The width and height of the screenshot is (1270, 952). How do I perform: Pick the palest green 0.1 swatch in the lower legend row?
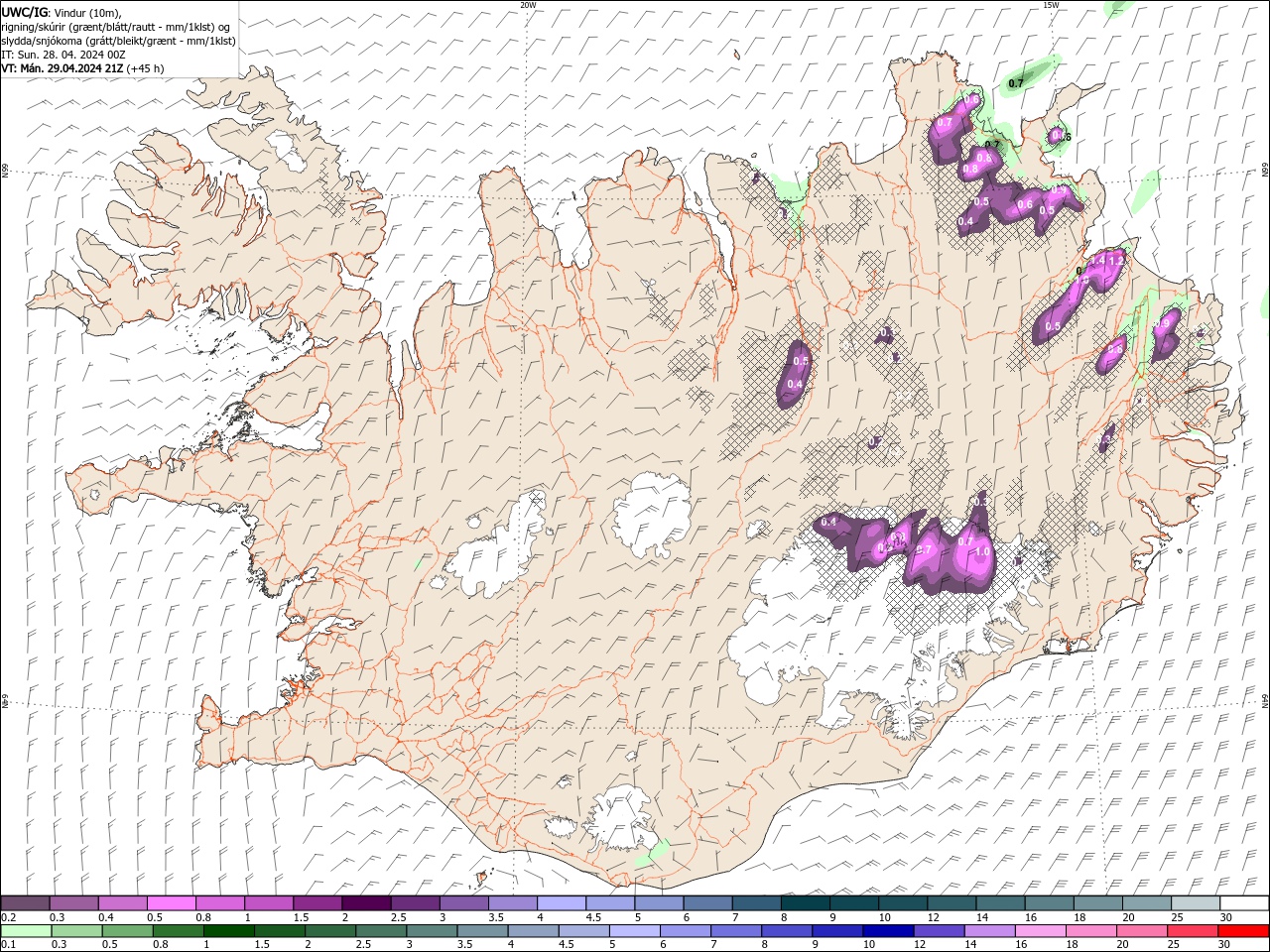26,931
